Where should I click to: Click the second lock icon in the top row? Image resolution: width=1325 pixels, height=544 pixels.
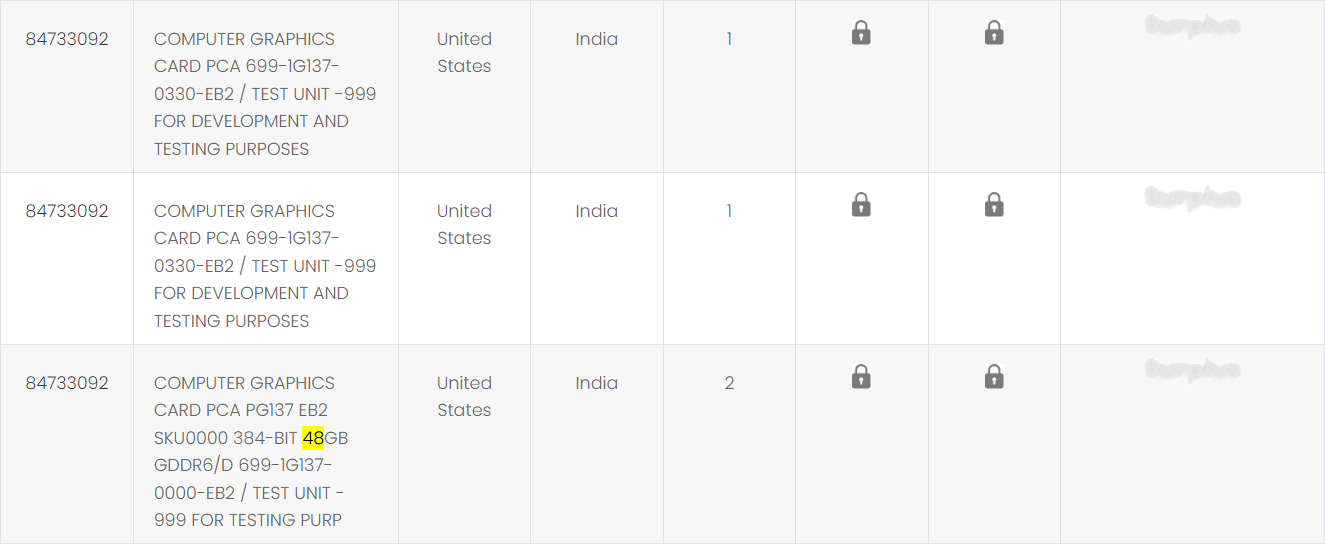(x=994, y=34)
